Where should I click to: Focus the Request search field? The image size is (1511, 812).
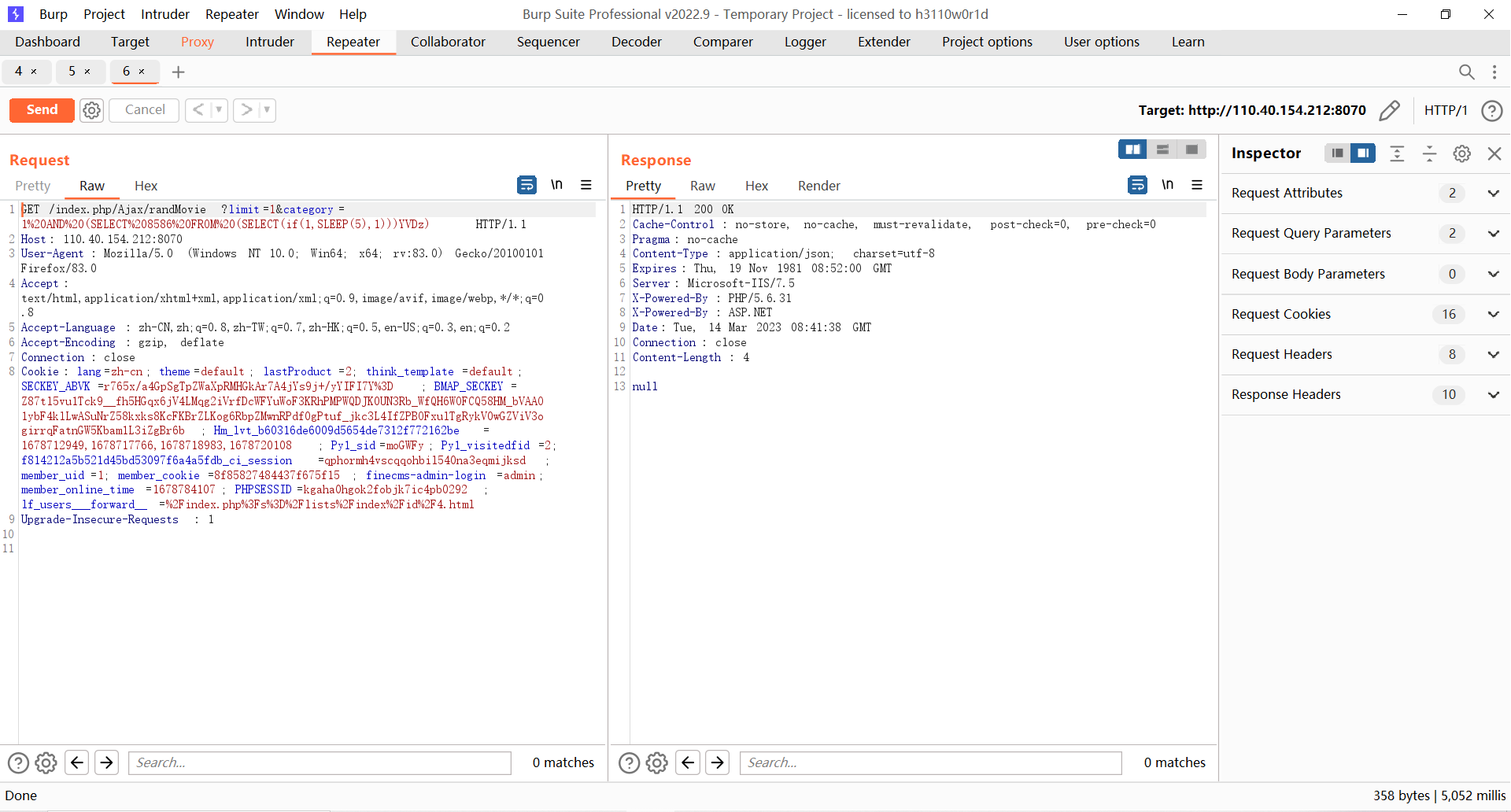(320, 762)
